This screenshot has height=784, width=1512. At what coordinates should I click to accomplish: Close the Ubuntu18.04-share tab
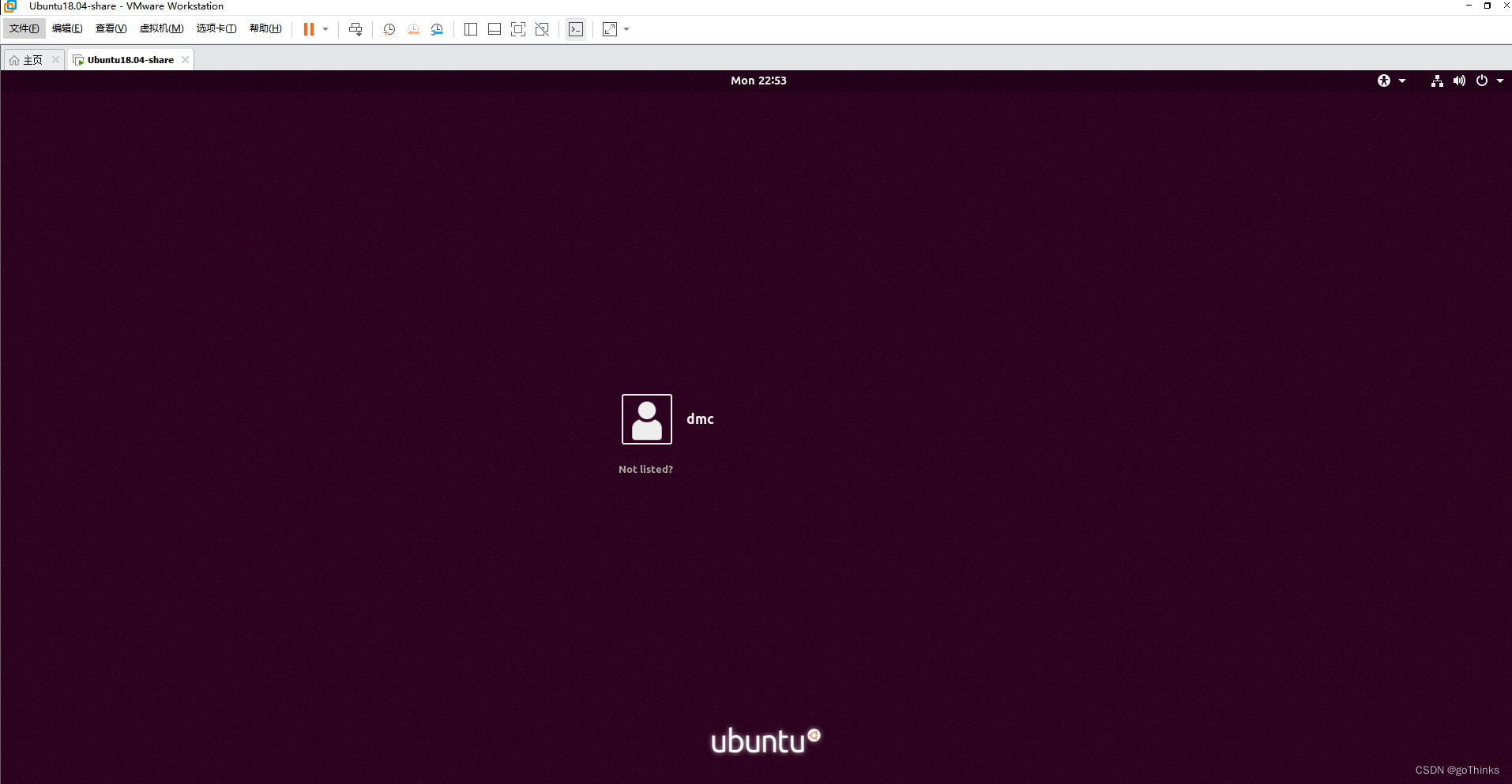(185, 60)
